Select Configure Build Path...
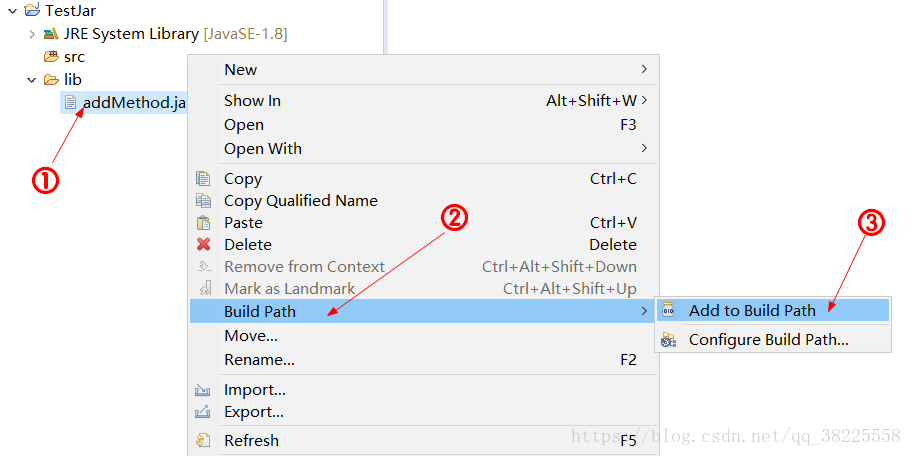The image size is (912, 456). point(773,340)
